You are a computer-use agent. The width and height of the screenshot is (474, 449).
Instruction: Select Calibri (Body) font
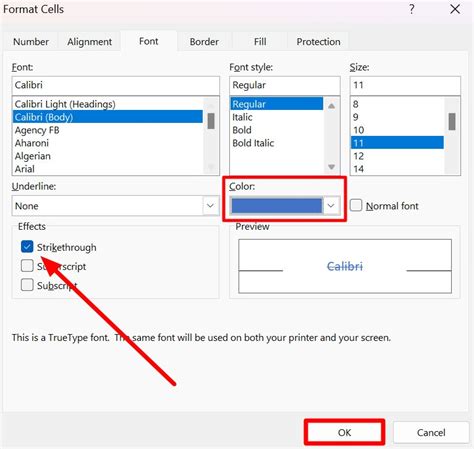click(108, 117)
